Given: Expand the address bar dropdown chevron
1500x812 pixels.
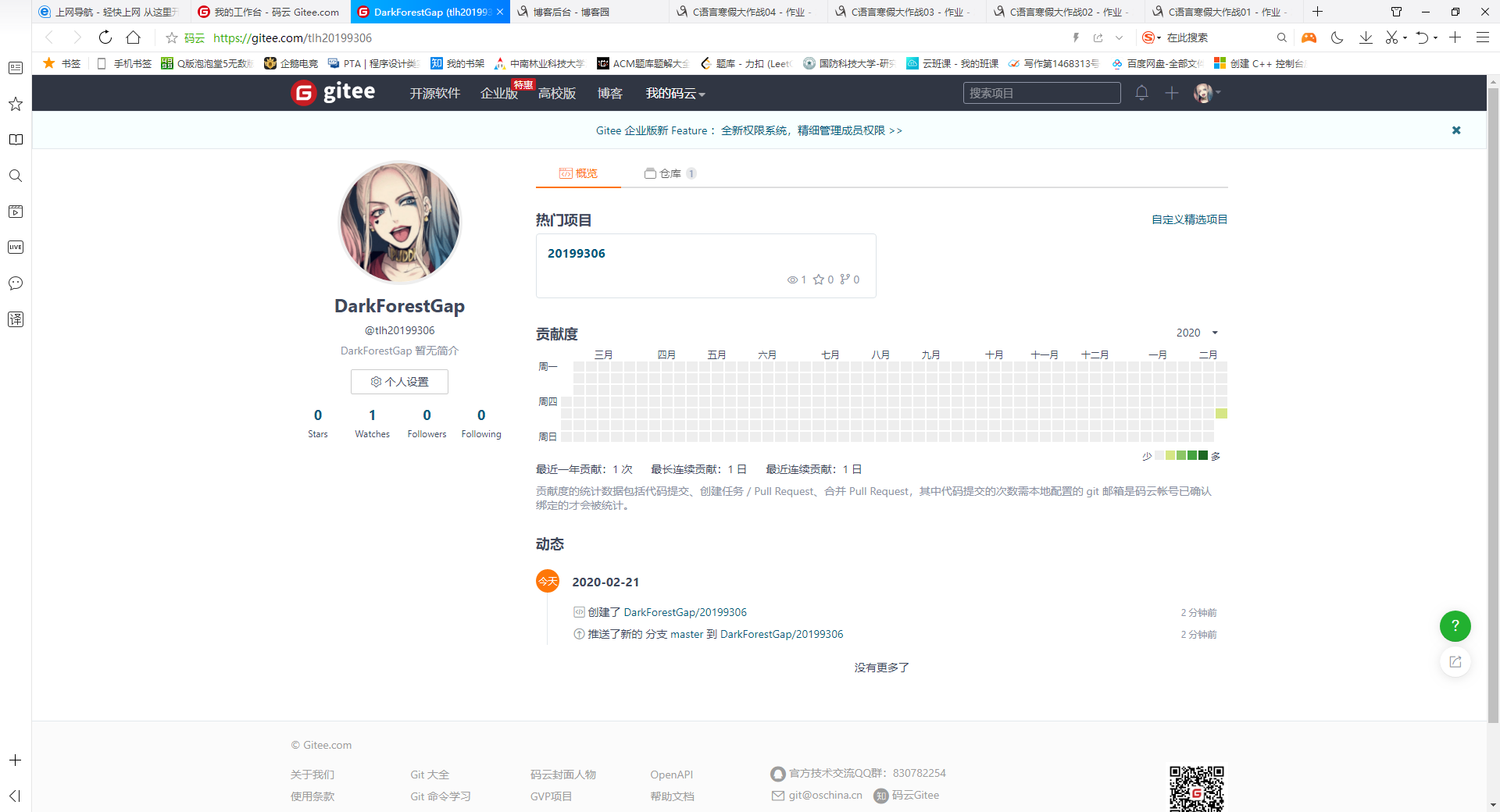Looking at the screenshot, I should click(x=1119, y=37).
